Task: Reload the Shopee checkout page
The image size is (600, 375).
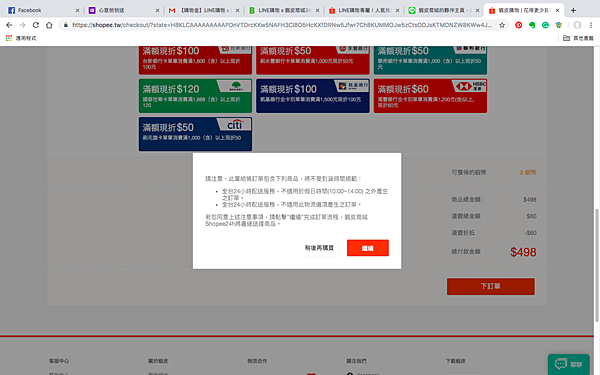Action: click(36, 25)
